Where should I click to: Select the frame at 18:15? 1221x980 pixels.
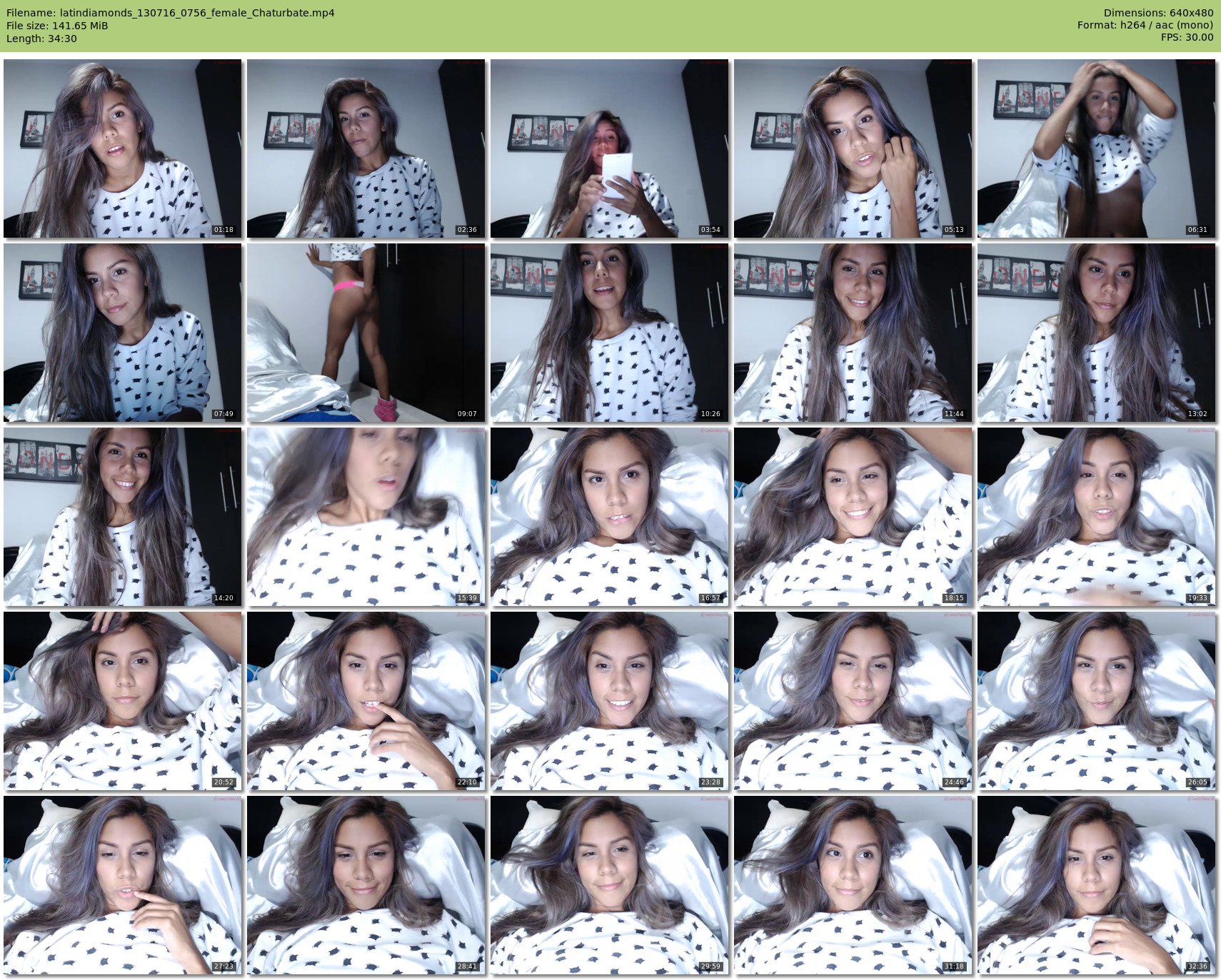coord(853,517)
